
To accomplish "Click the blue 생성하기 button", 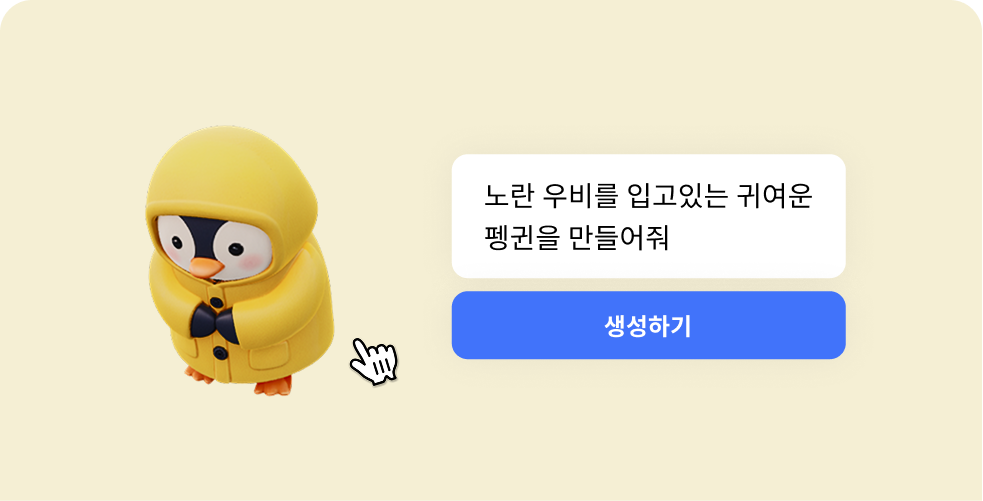I will click(x=648, y=325).
